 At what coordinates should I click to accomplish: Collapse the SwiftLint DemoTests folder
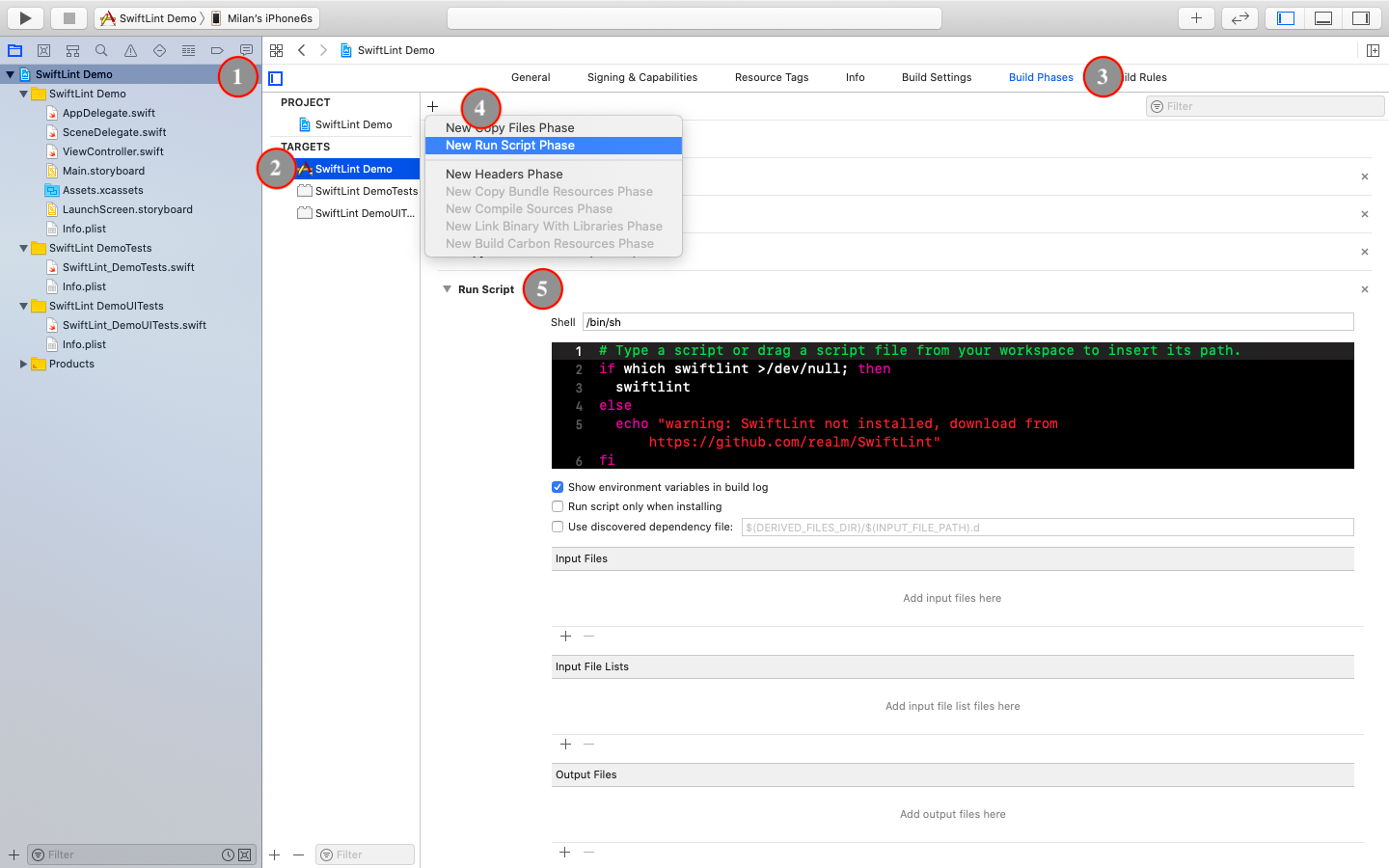pos(23,248)
